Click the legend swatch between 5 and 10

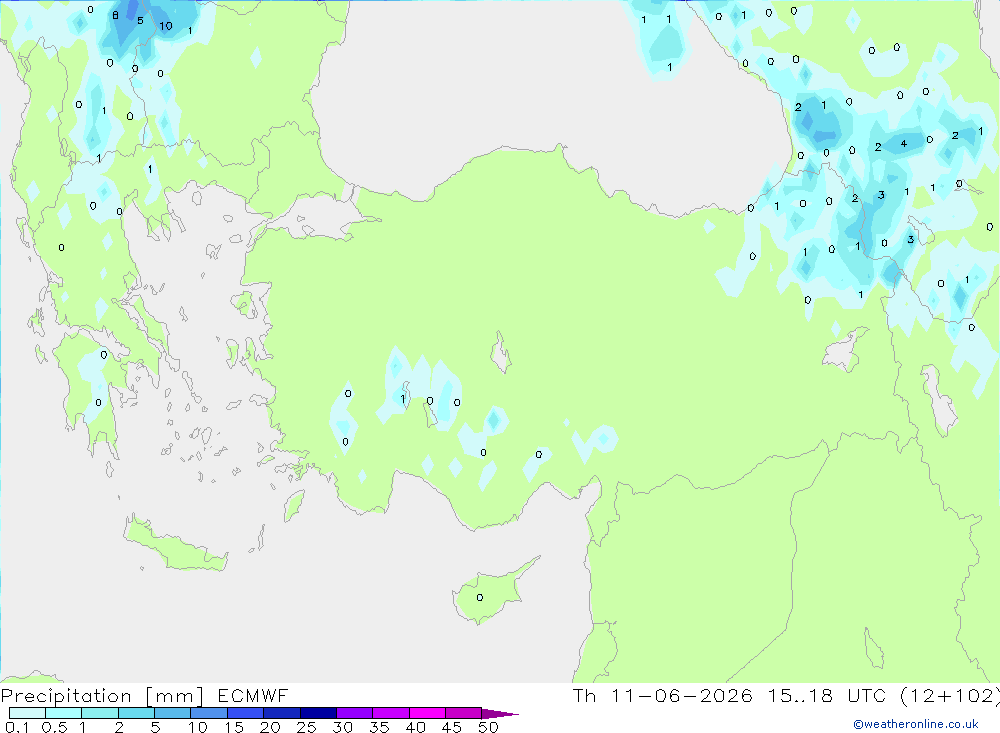(172, 713)
